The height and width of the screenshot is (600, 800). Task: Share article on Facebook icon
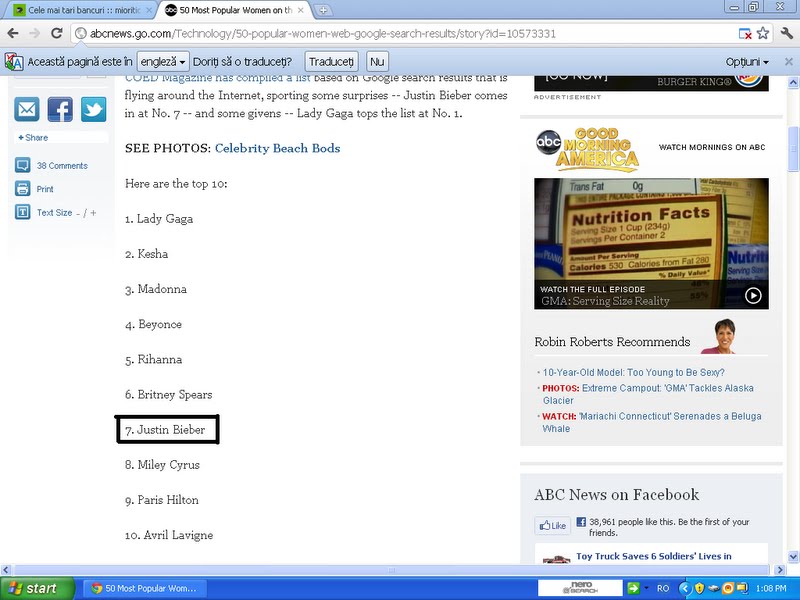pyautogui.click(x=60, y=109)
